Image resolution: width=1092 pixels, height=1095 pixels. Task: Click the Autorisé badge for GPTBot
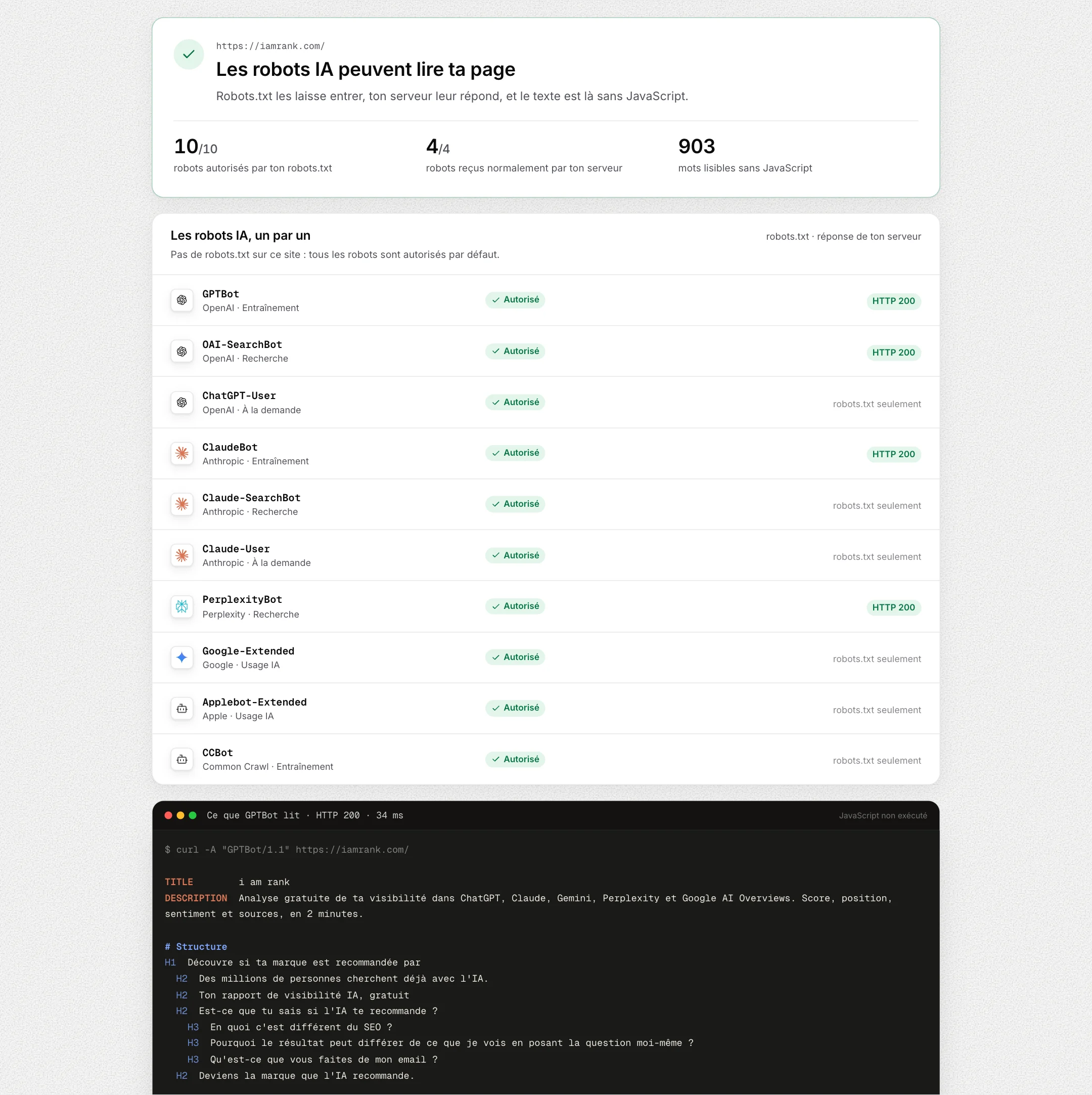(515, 300)
